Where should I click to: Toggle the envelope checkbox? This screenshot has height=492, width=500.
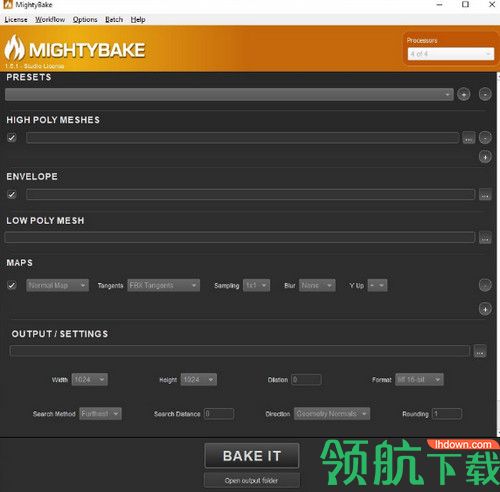12,194
